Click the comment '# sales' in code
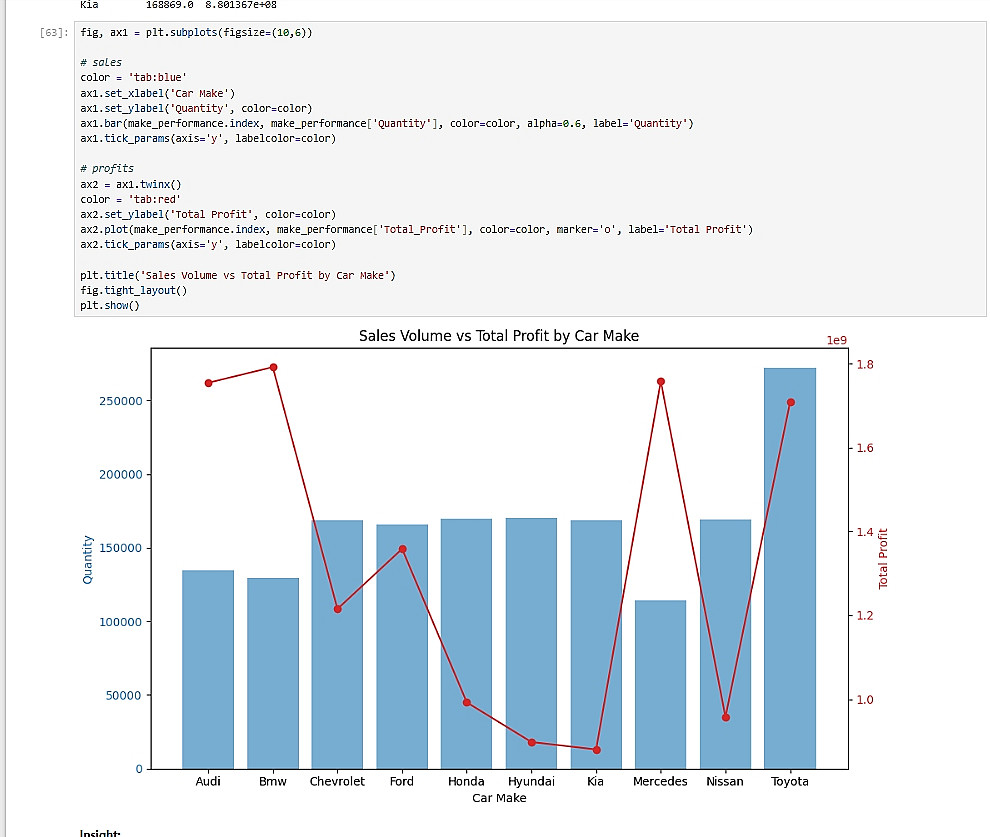 (x=101, y=62)
